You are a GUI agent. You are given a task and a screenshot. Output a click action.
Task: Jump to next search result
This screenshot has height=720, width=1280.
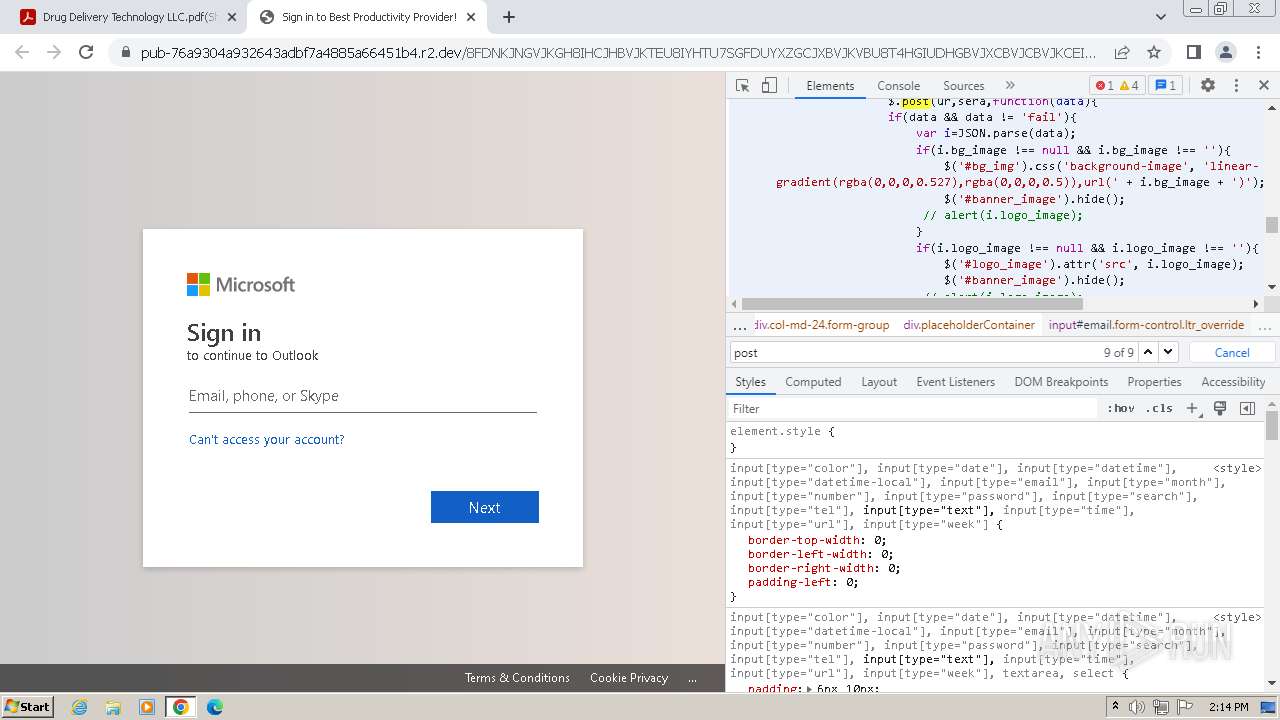pos(1168,352)
